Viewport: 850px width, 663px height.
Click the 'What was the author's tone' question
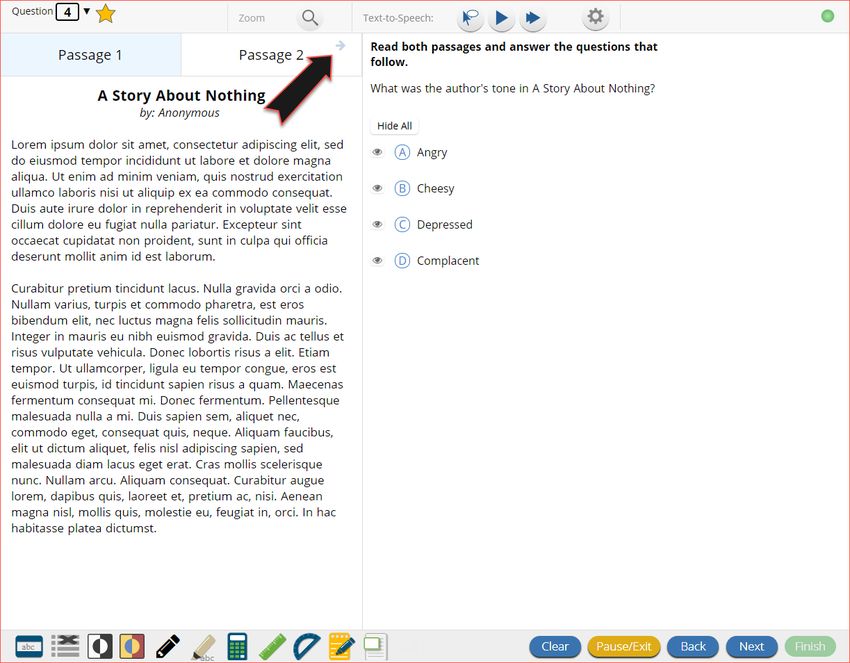(513, 88)
